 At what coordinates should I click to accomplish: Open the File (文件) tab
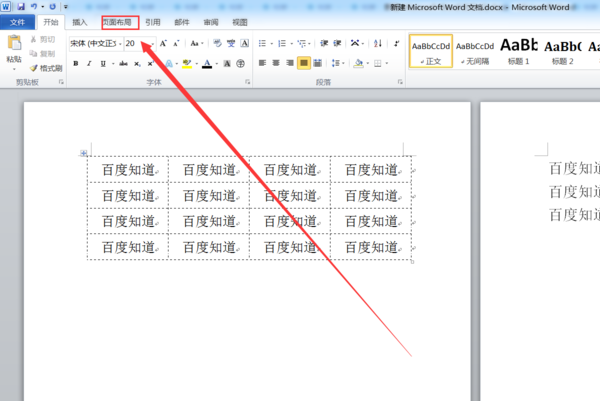[17, 22]
